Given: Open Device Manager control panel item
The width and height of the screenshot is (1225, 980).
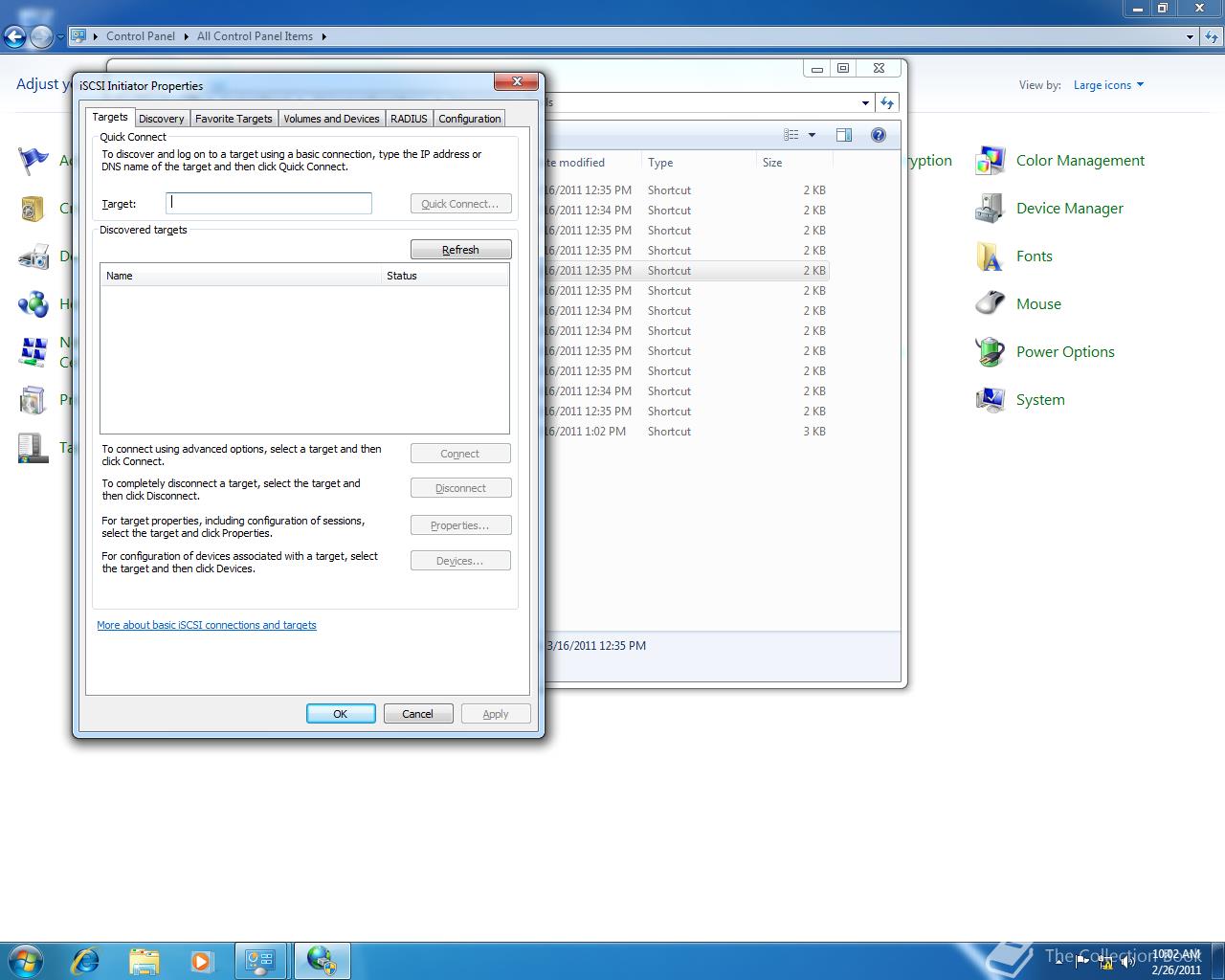Looking at the screenshot, I should click(x=1050, y=209).
